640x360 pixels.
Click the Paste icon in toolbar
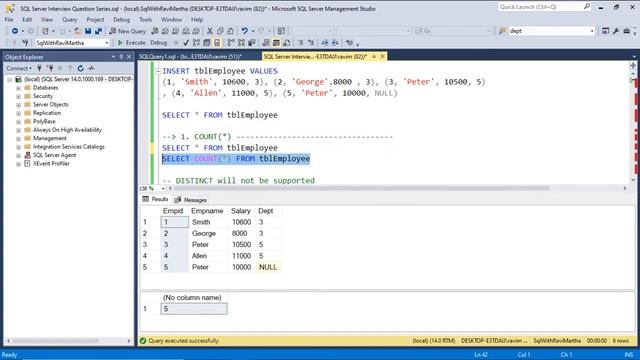point(230,31)
